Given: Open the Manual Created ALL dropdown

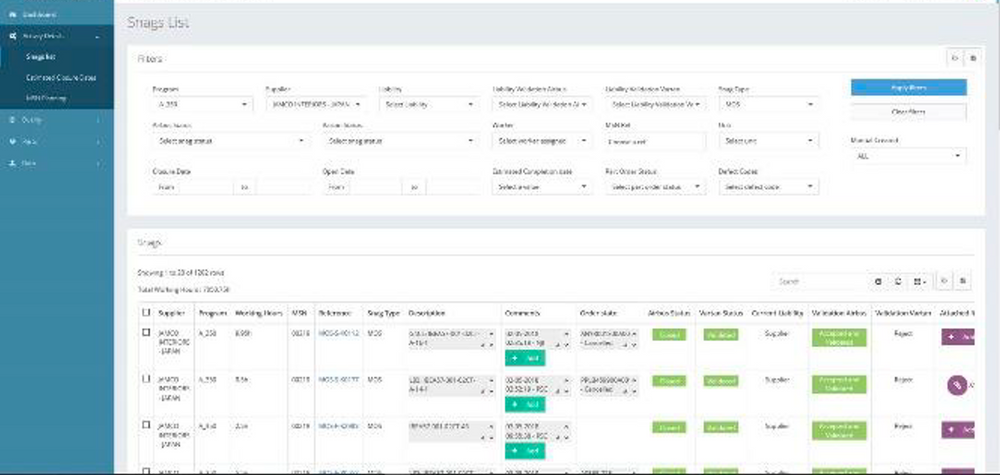Looking at the screenshot, I should 908,156.
